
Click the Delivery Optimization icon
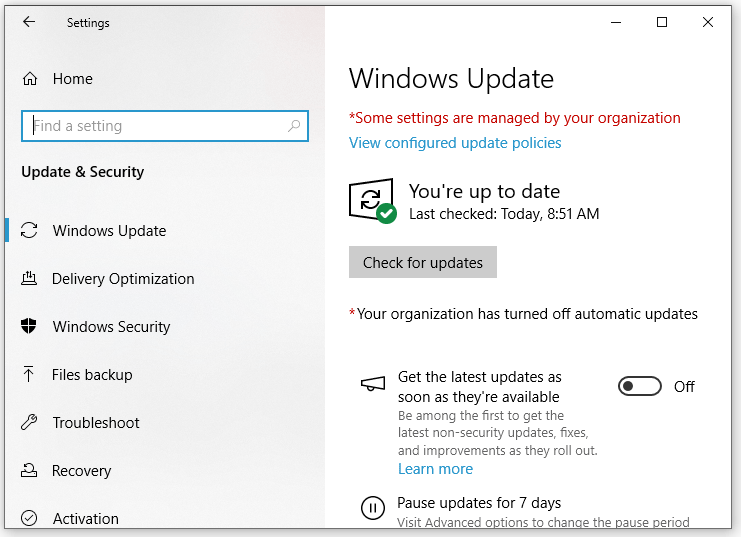[x=29, y=278]
